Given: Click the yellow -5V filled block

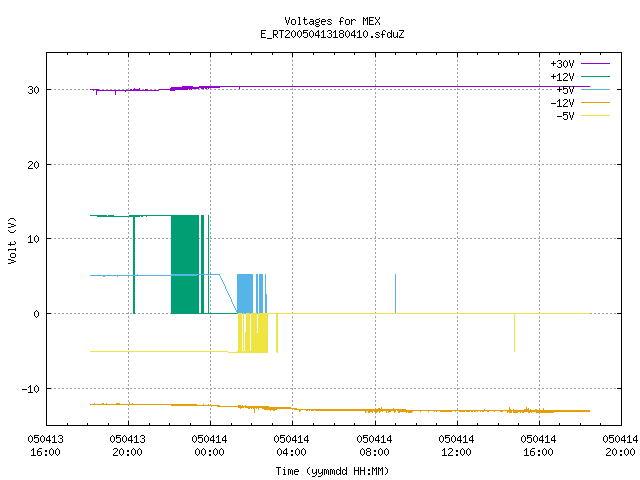Looking at the screenshot, I should (260, 333).
